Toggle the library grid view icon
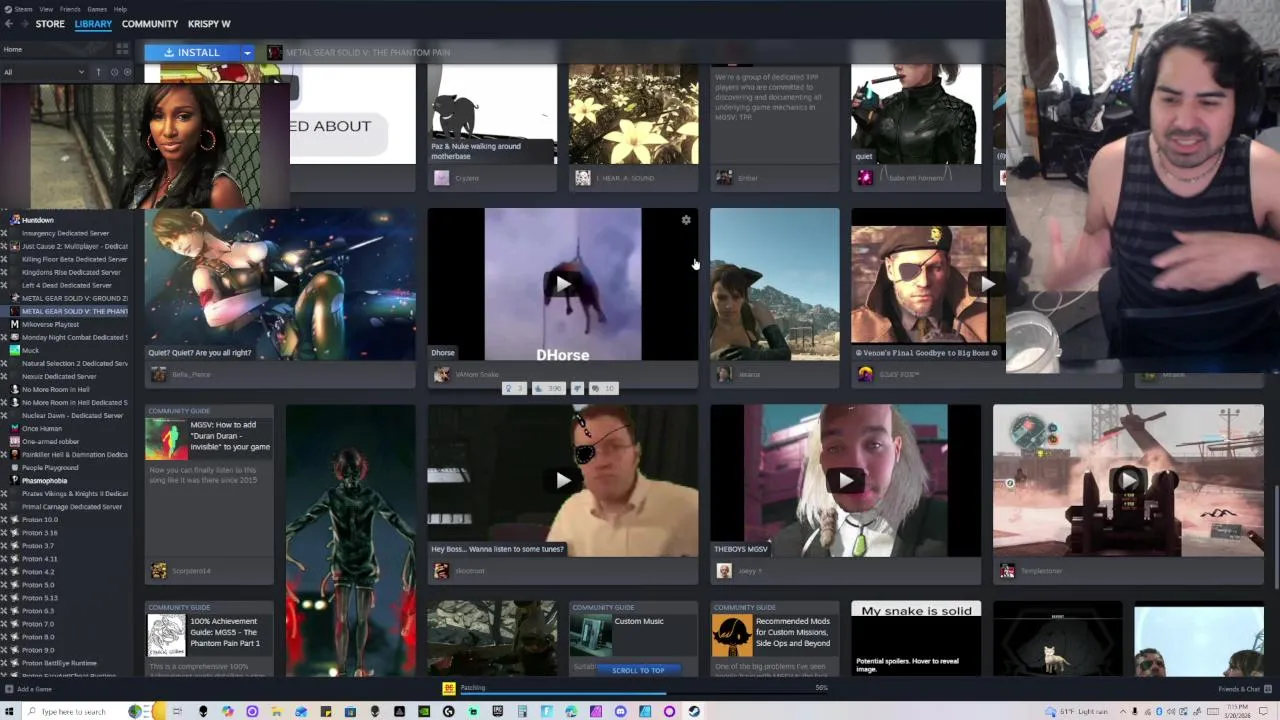 click(x=122, y=49)
